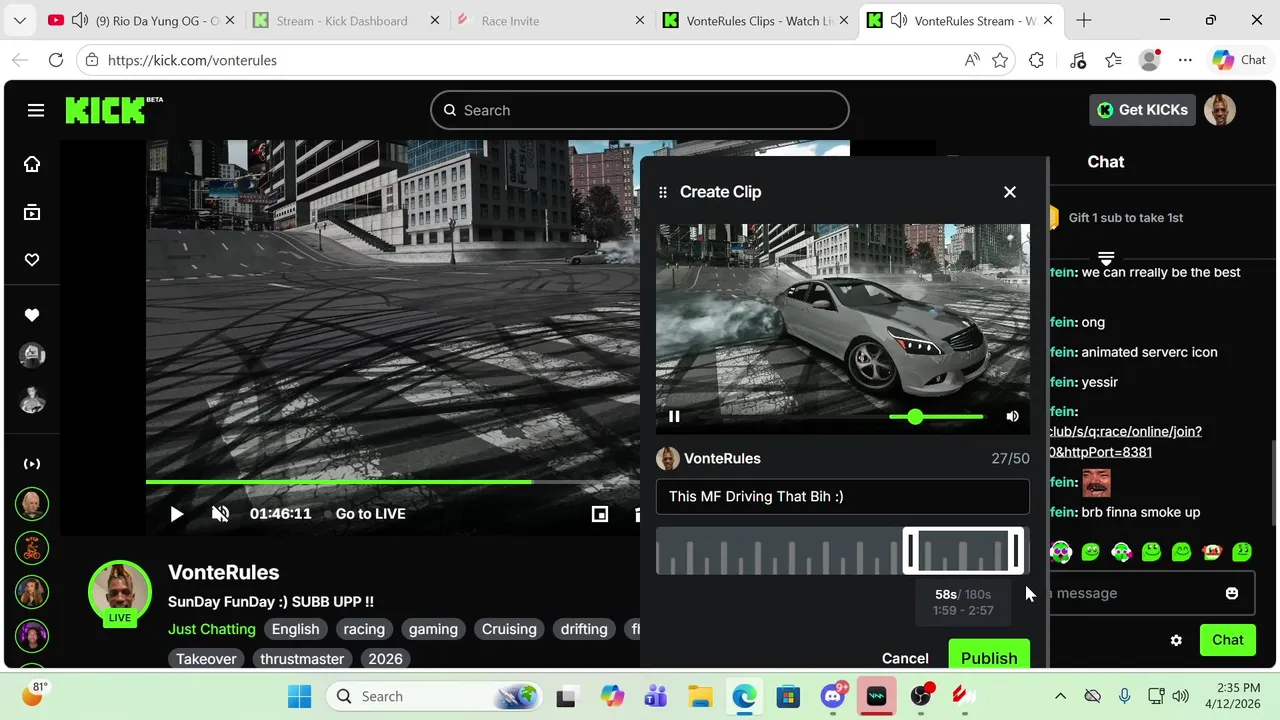
Task: Add page to favorites star
Action: tap(1000, 60)
